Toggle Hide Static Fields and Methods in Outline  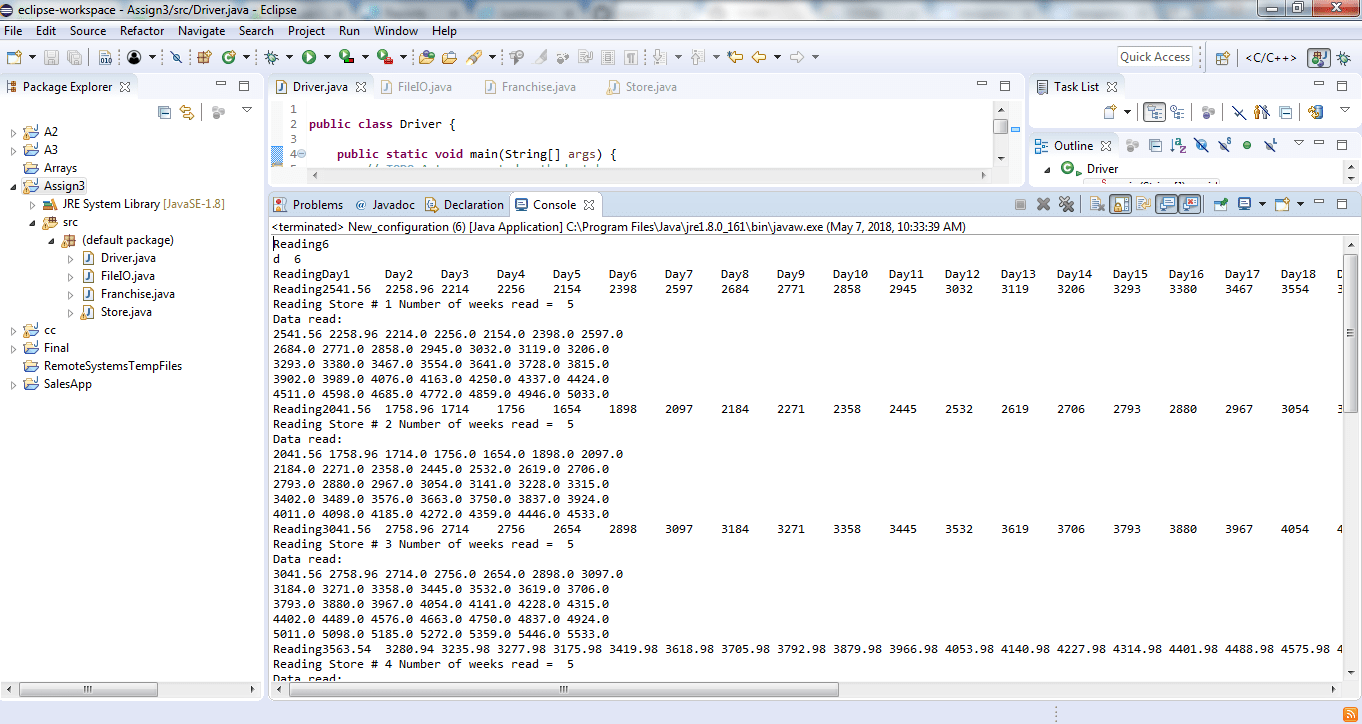coord(1224,145)
